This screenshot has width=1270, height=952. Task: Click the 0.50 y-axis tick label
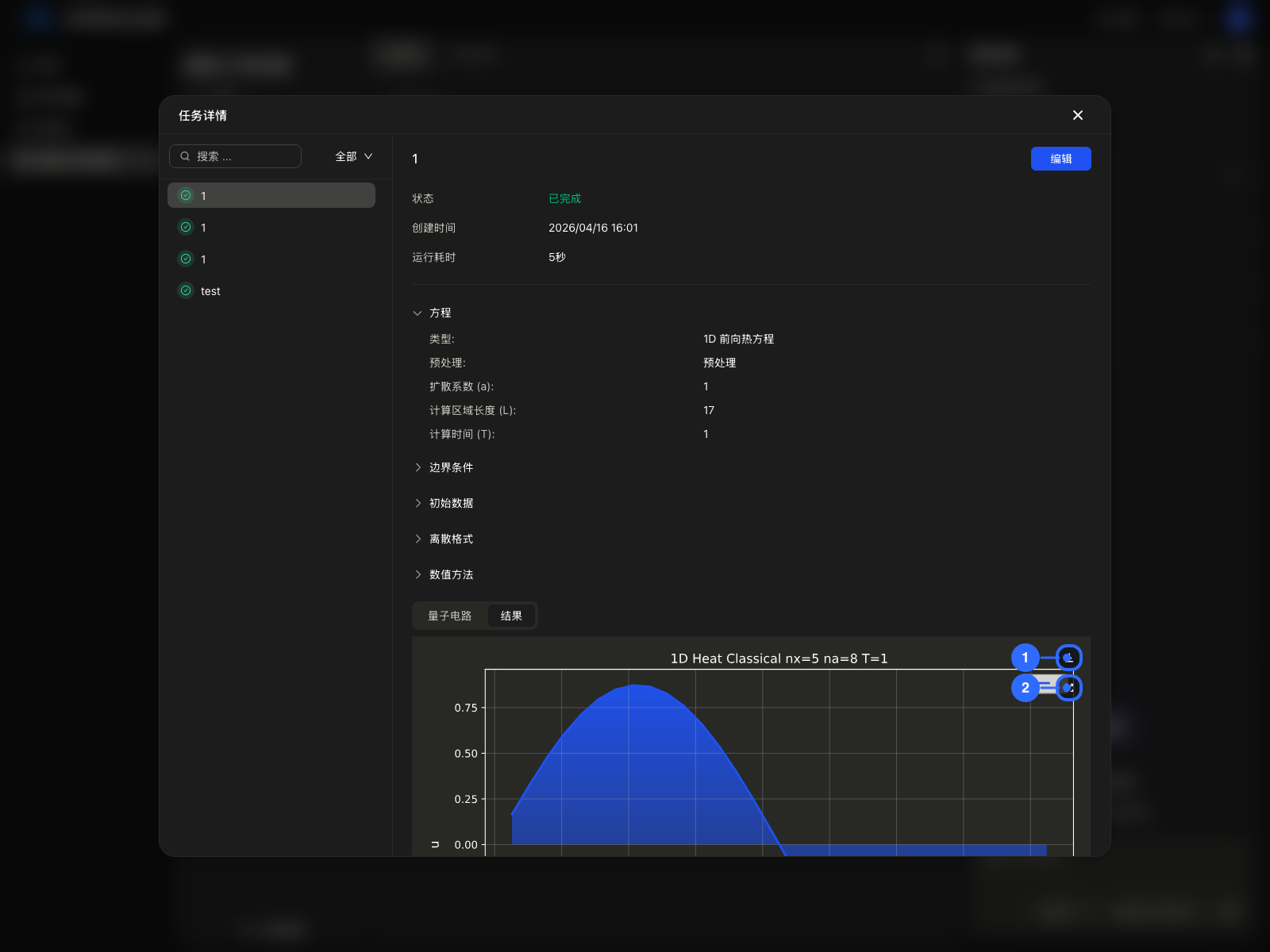[x=466, y=754]
